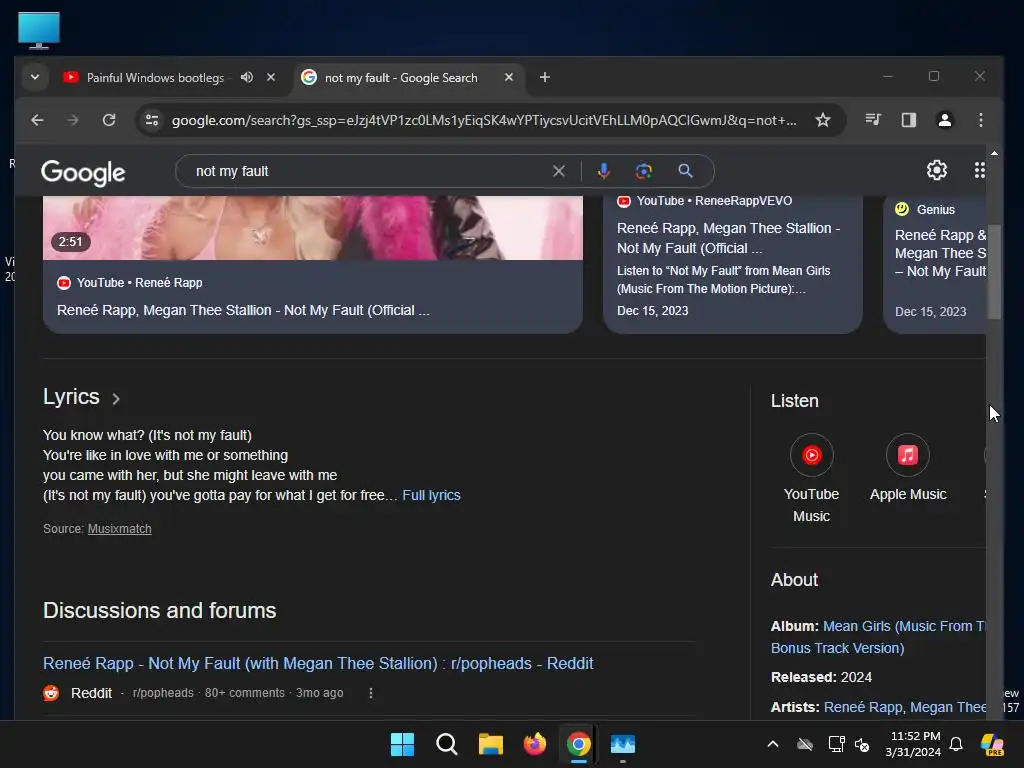Open the tab search dropdown arrow

pos(35,77)
